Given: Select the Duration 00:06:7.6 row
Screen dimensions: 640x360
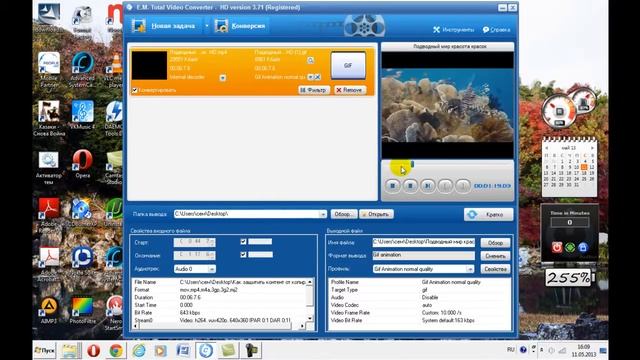Looking at the screenshot, I should 219,298.
